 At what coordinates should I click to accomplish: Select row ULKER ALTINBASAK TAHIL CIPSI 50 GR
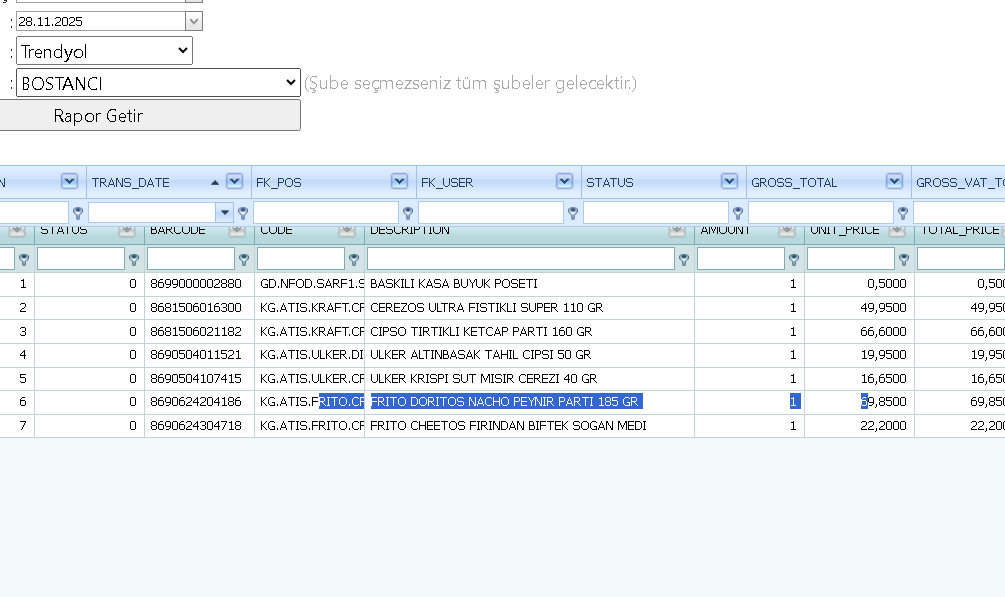click(502, 355)
